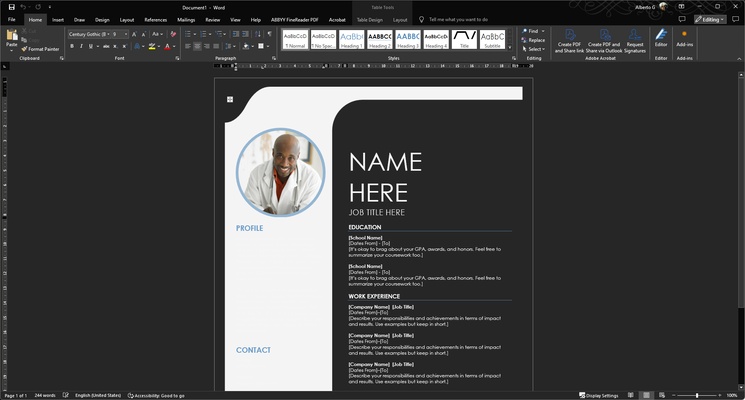Viewport: 745px width, 400px height.
Task: Open the font color red A swatch
Action: pyautogui.click(x=167, y=47)
